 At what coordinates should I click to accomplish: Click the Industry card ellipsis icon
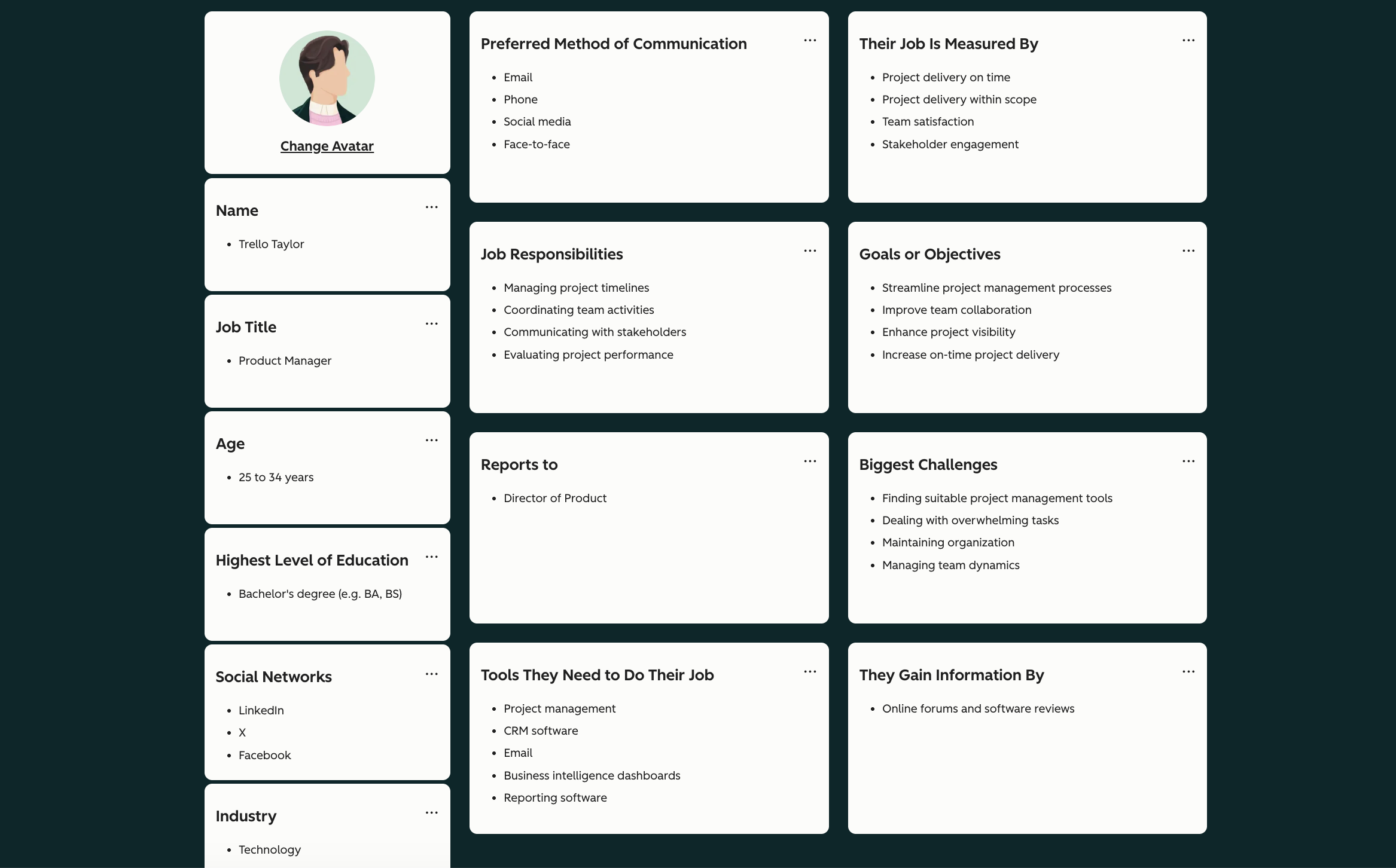(431, 813)
